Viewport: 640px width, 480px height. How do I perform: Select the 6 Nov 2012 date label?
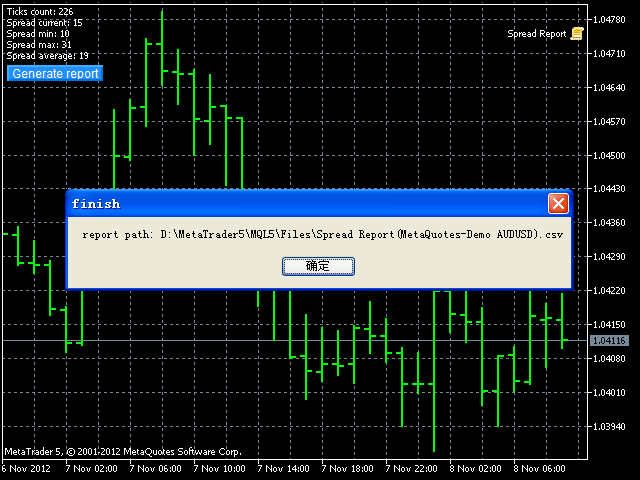point(25,469)
